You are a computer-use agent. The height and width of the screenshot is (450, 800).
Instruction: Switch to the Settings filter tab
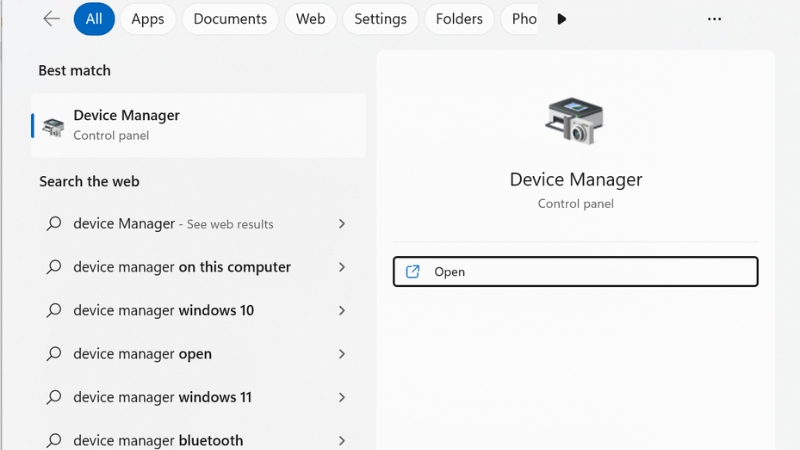coord(380,19)
